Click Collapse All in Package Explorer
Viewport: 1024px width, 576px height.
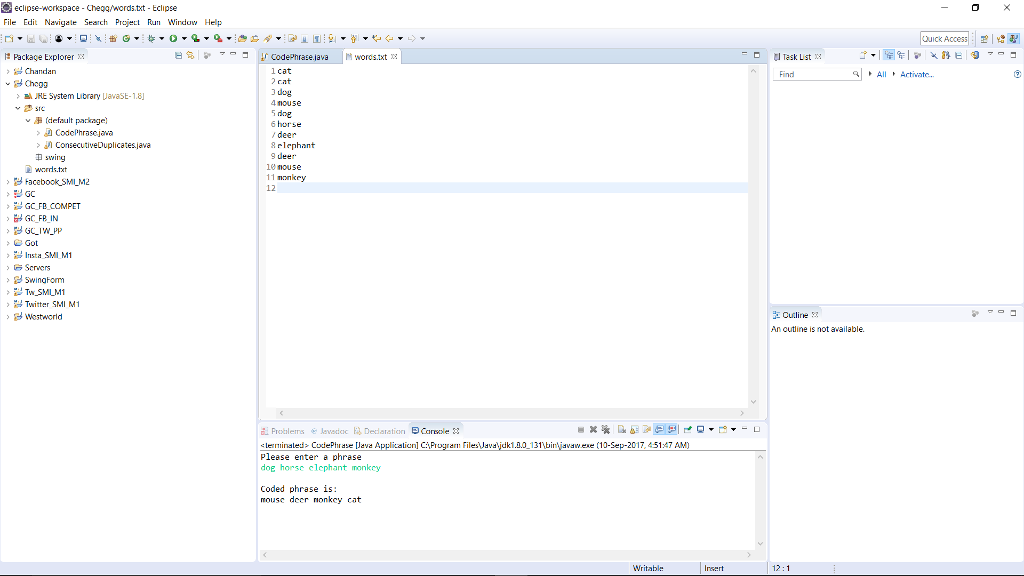pos(178,56)
